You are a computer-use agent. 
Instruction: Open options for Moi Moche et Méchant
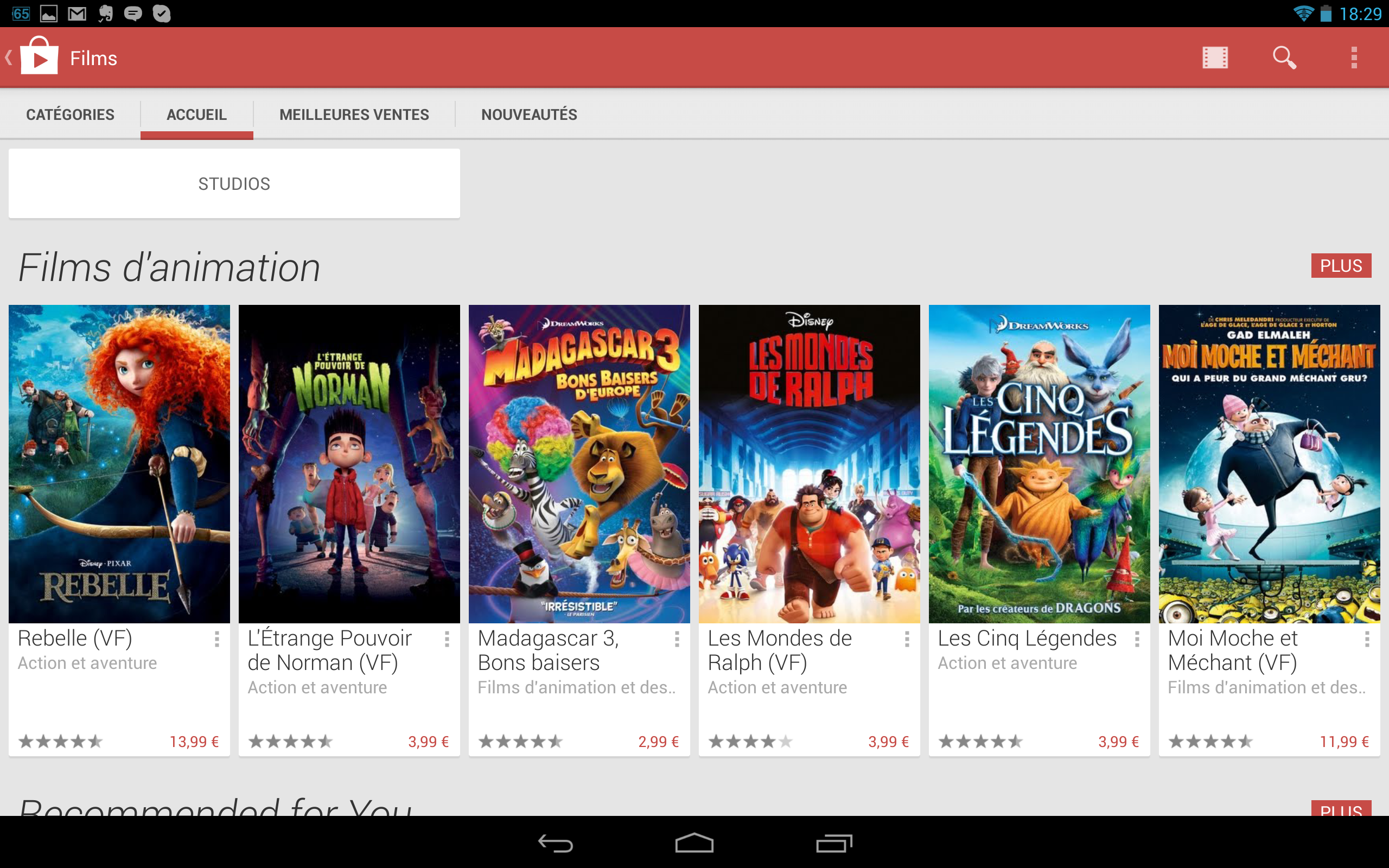coord(1367,639)
